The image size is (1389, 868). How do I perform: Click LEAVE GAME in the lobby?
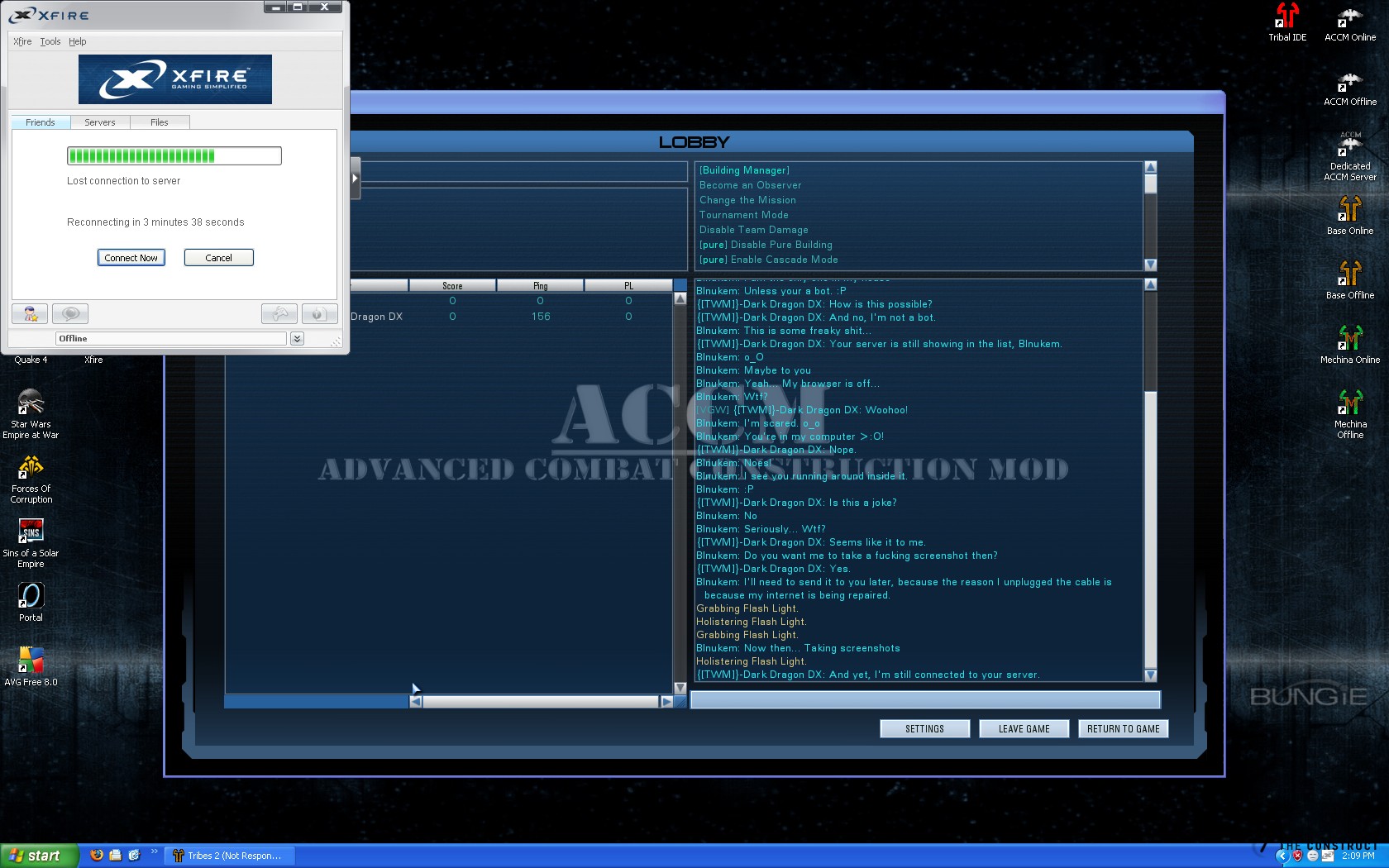[x=1024, y=728]
